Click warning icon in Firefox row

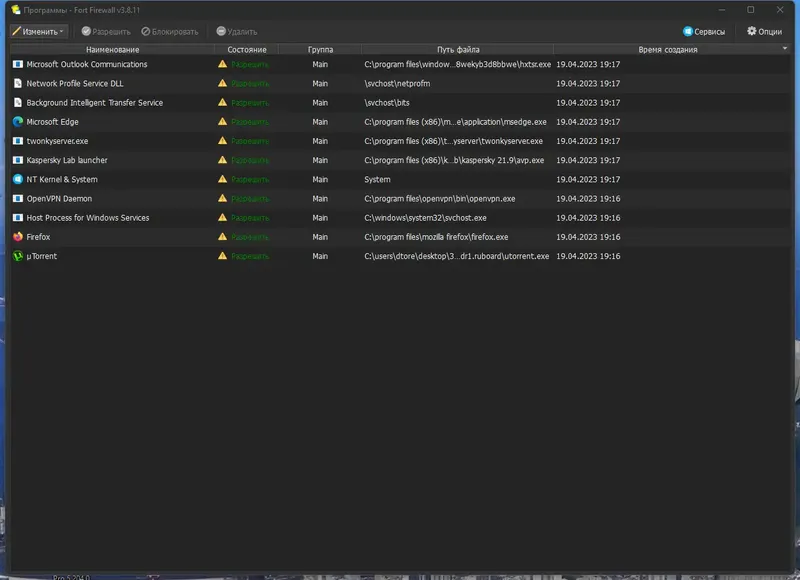222,236
